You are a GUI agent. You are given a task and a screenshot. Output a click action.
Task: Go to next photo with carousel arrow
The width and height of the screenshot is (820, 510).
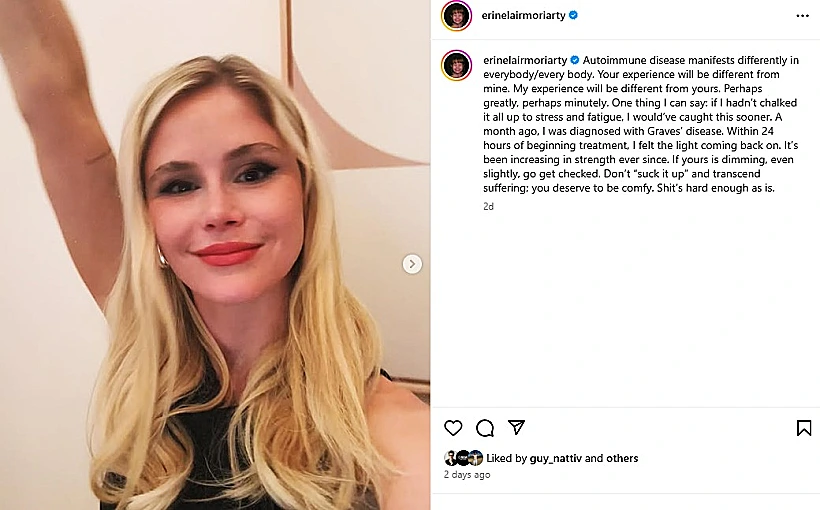coord(412,264)
